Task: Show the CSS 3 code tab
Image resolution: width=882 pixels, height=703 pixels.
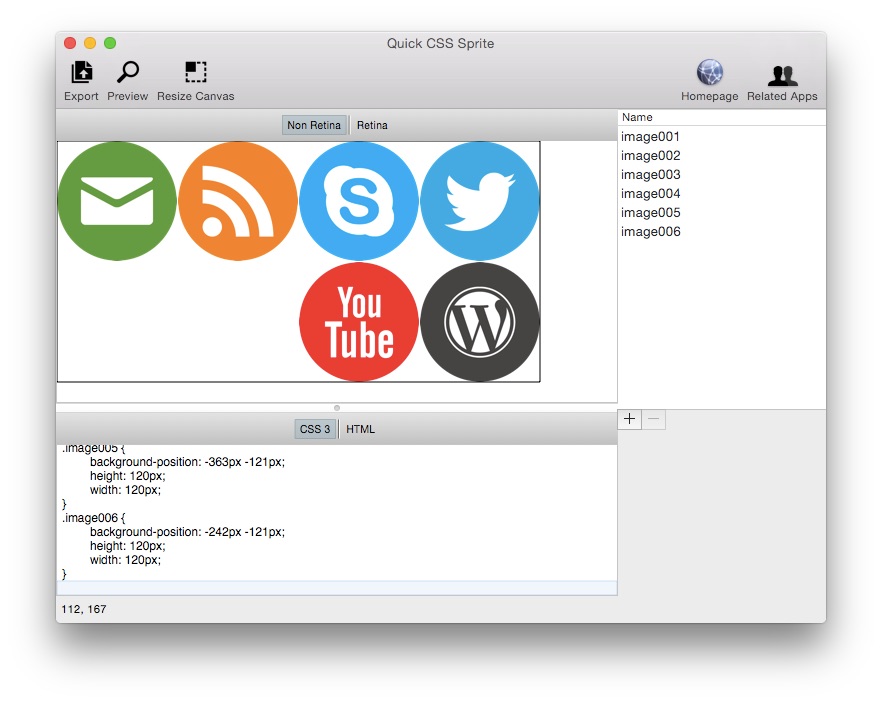Action: (315, 429)
